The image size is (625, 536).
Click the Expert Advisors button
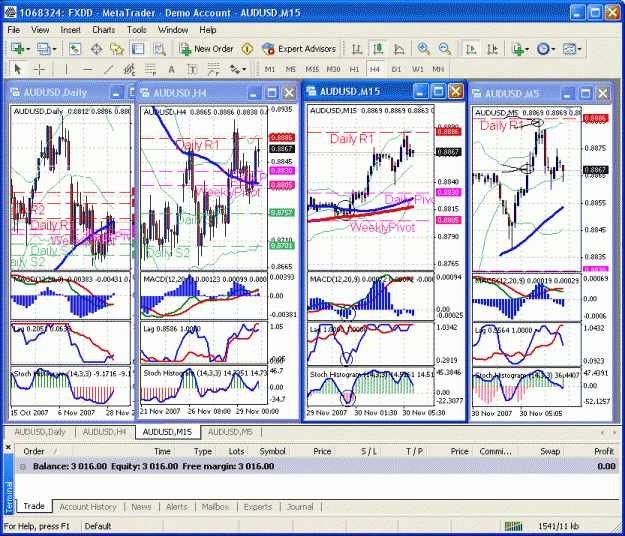pyautogui.click(x=299, y=49)
